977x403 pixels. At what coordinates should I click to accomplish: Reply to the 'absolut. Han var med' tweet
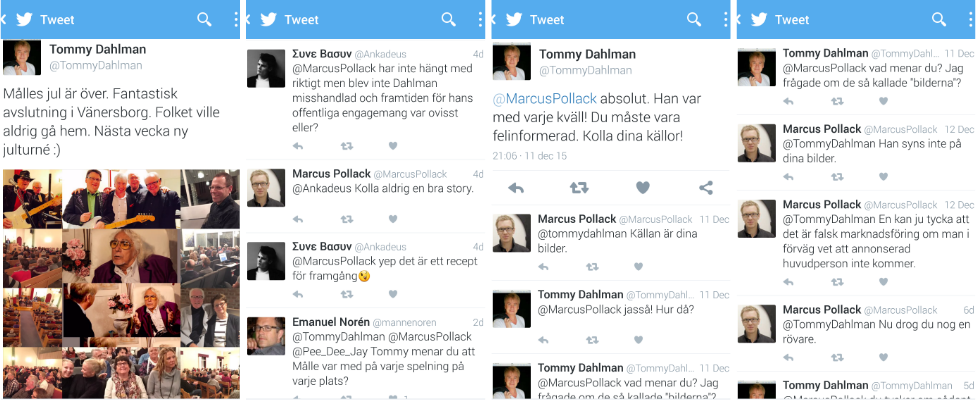516,188
